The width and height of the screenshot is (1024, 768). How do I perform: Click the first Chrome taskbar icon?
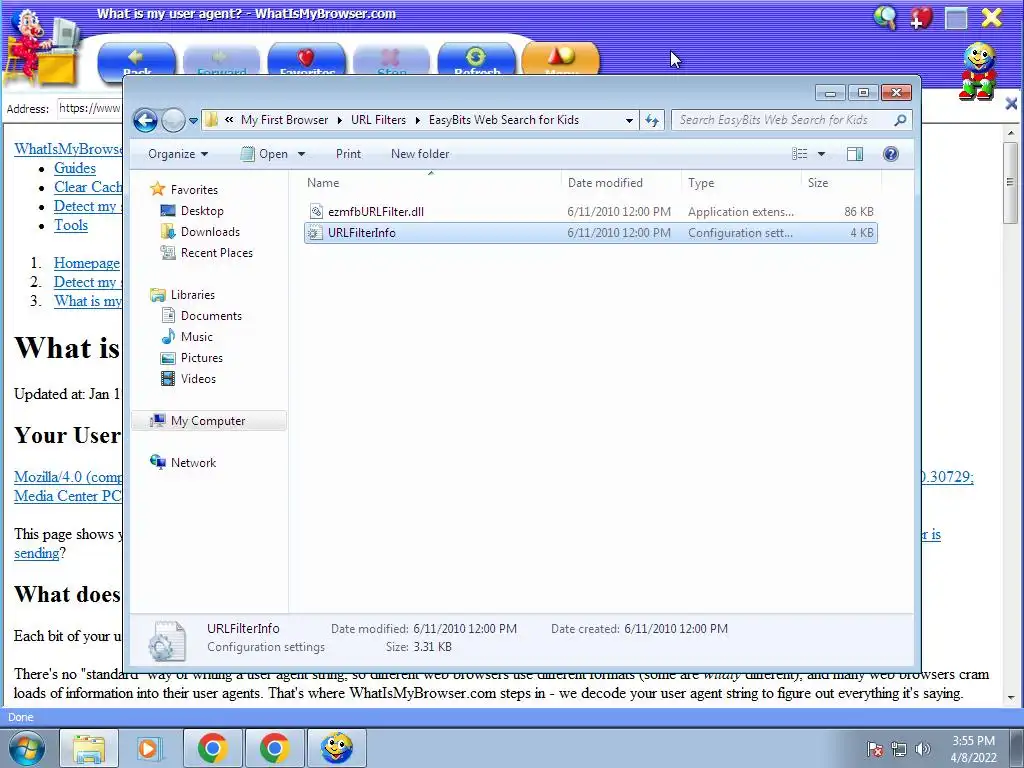coord(213,748)
